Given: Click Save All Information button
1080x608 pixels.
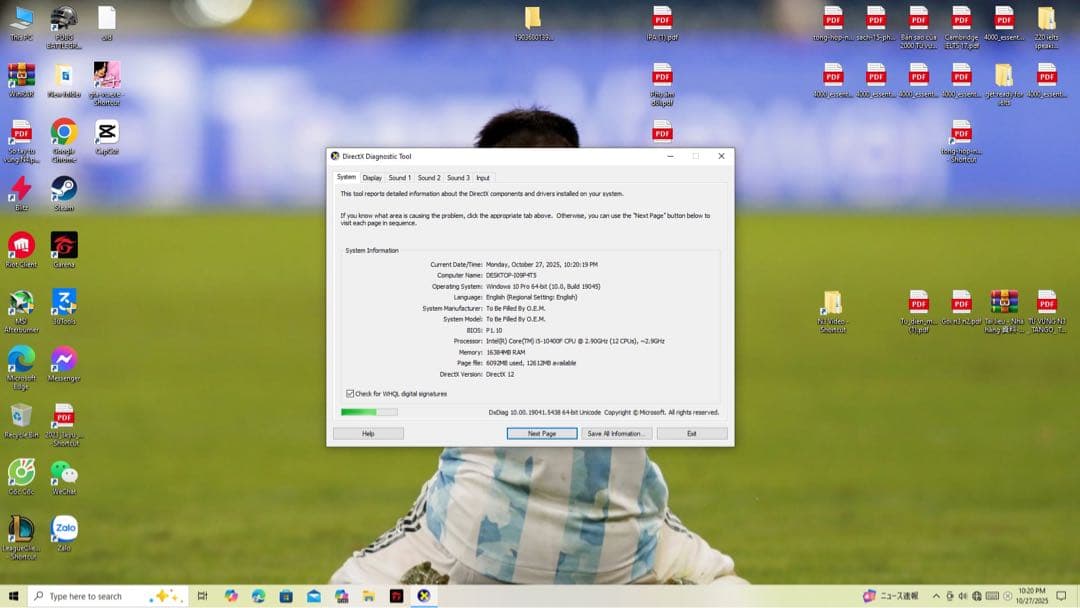Looking at the screenshot, I should [617, 434].
